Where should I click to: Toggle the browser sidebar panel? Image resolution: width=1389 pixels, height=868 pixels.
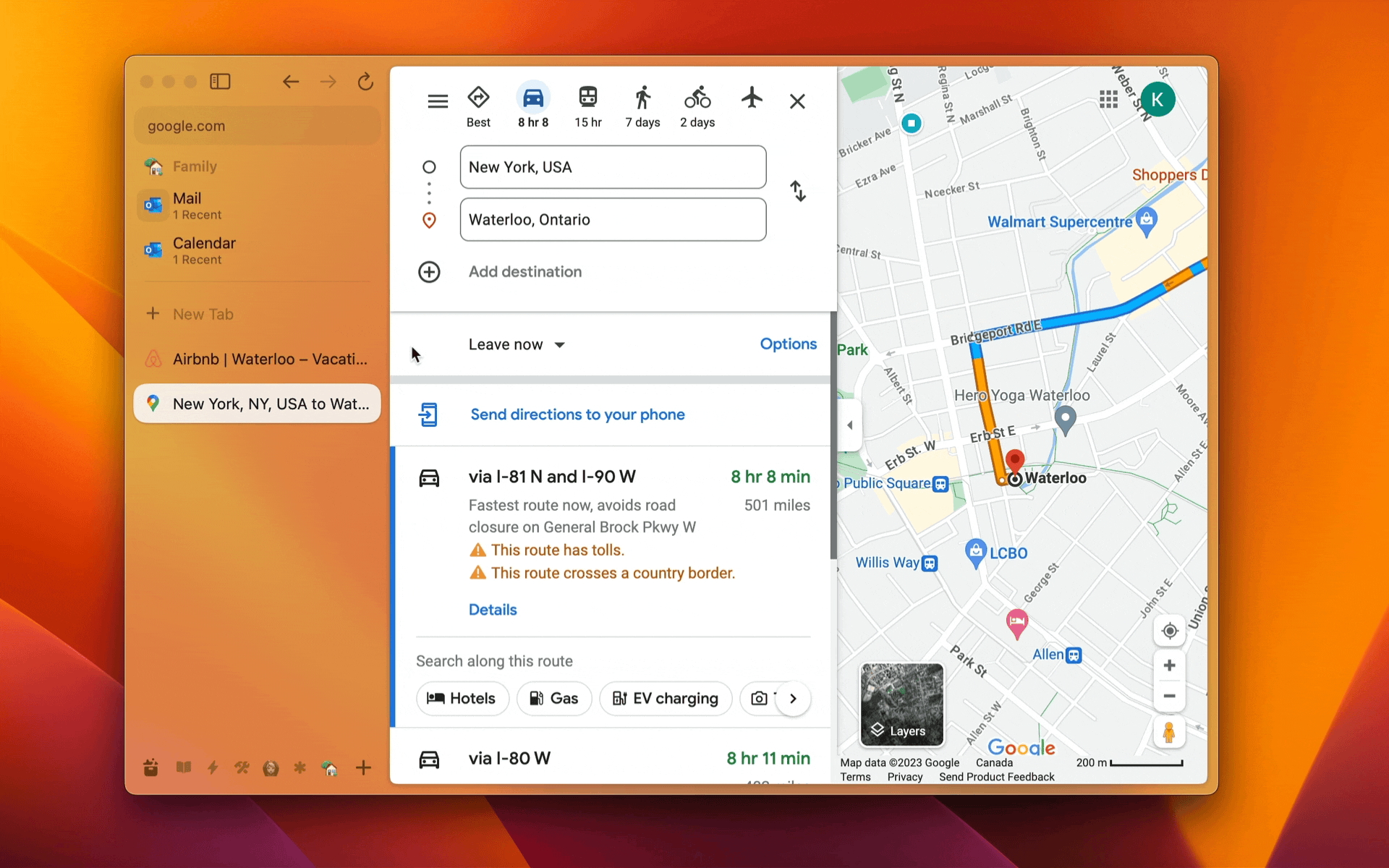click(220, 82)
